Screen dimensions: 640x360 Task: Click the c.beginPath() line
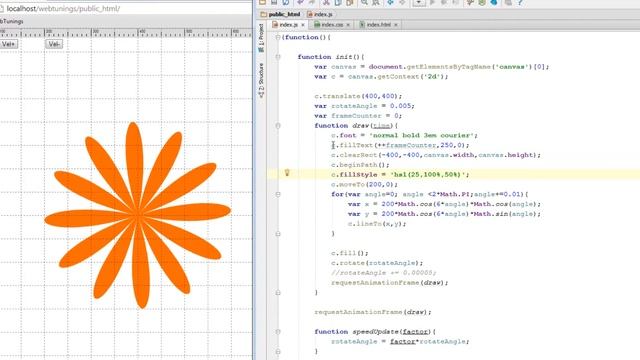pyautogui.click(x=360, y=165)
